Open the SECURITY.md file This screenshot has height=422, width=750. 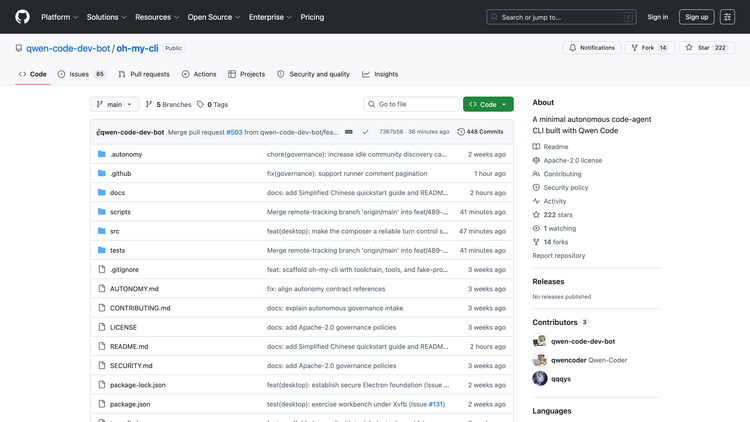click(131, 366)
